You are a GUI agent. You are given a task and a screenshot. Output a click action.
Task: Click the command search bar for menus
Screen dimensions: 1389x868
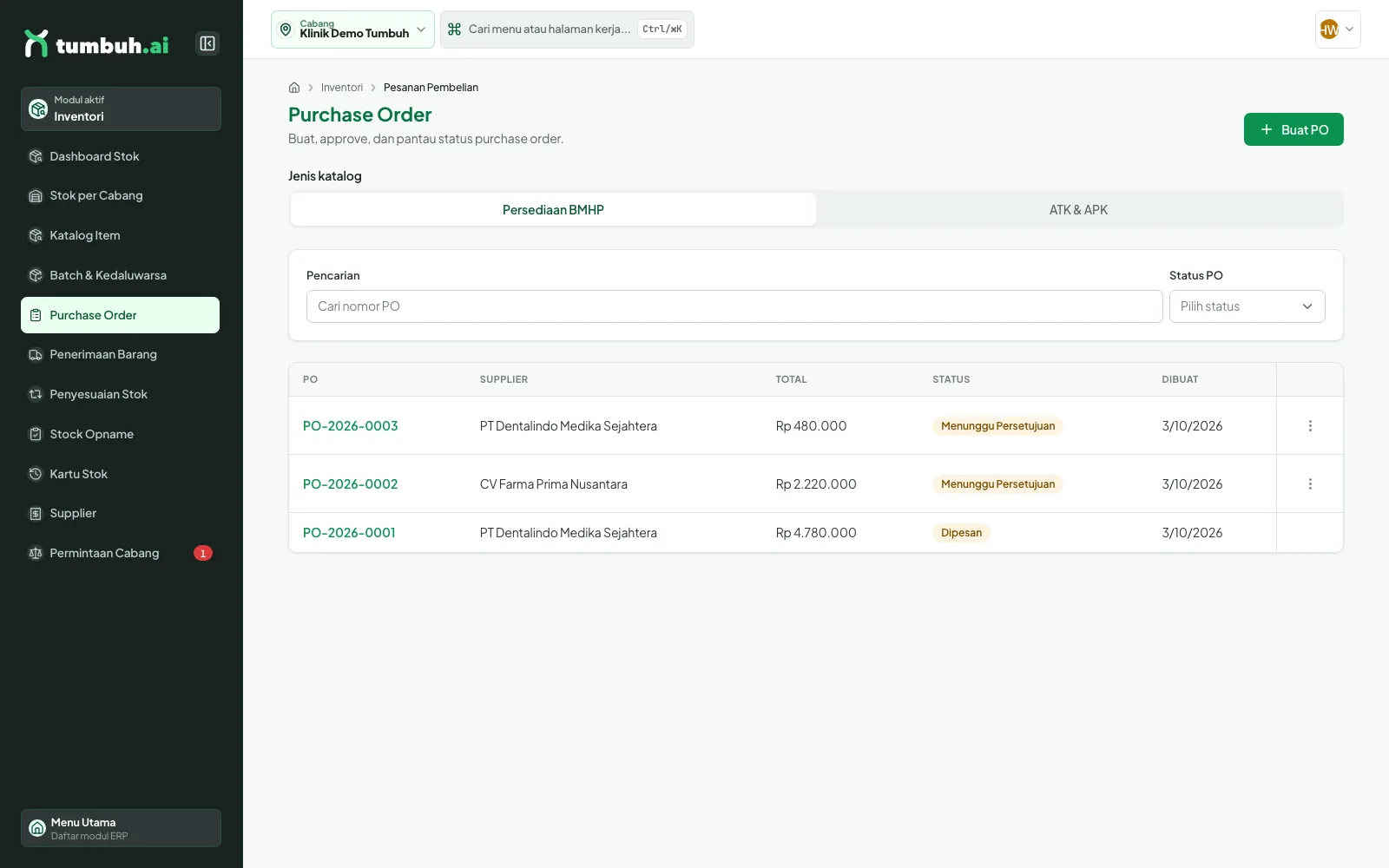(x=567, y=30)
